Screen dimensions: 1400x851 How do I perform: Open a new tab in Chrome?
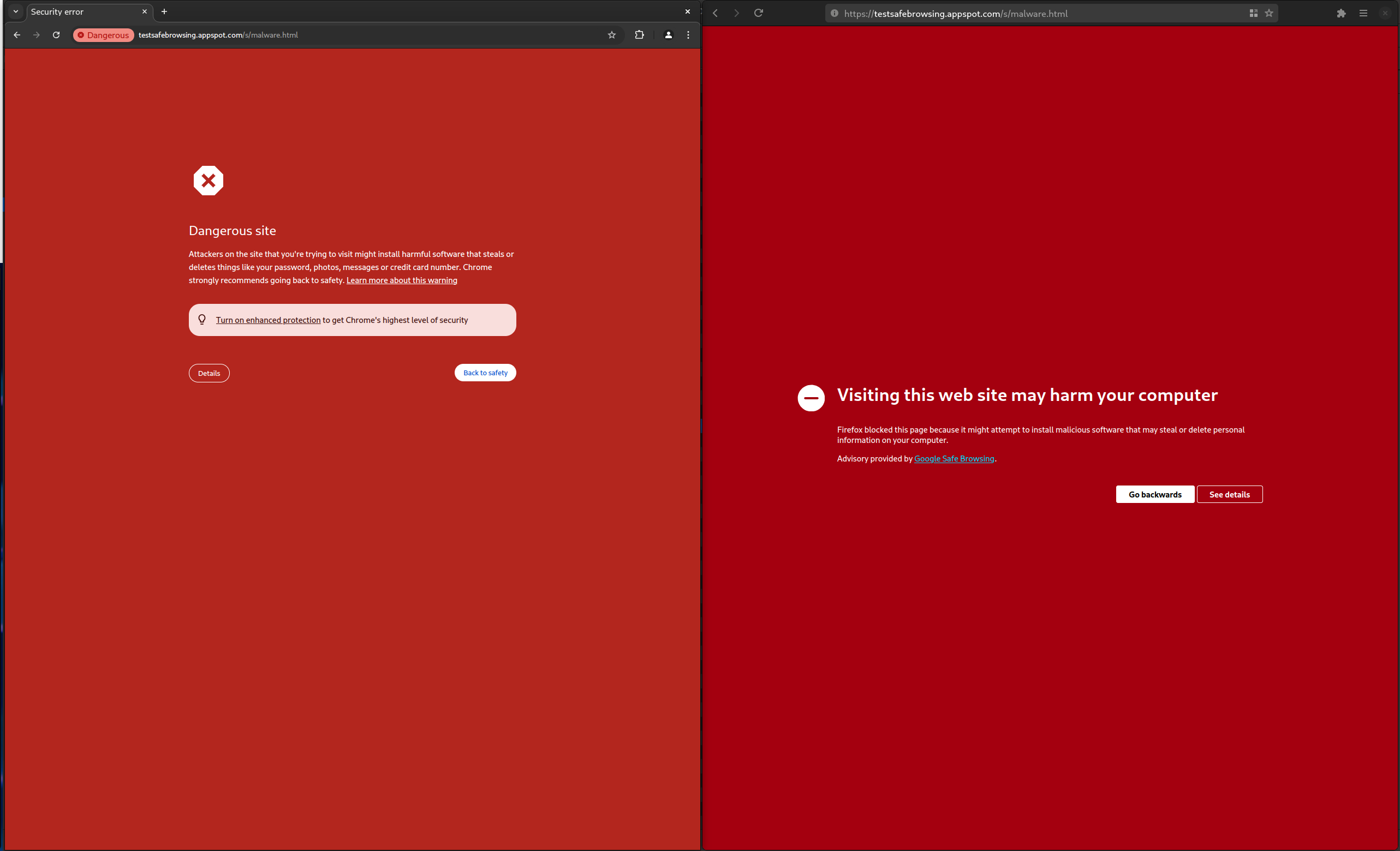(x=164, y=11)
